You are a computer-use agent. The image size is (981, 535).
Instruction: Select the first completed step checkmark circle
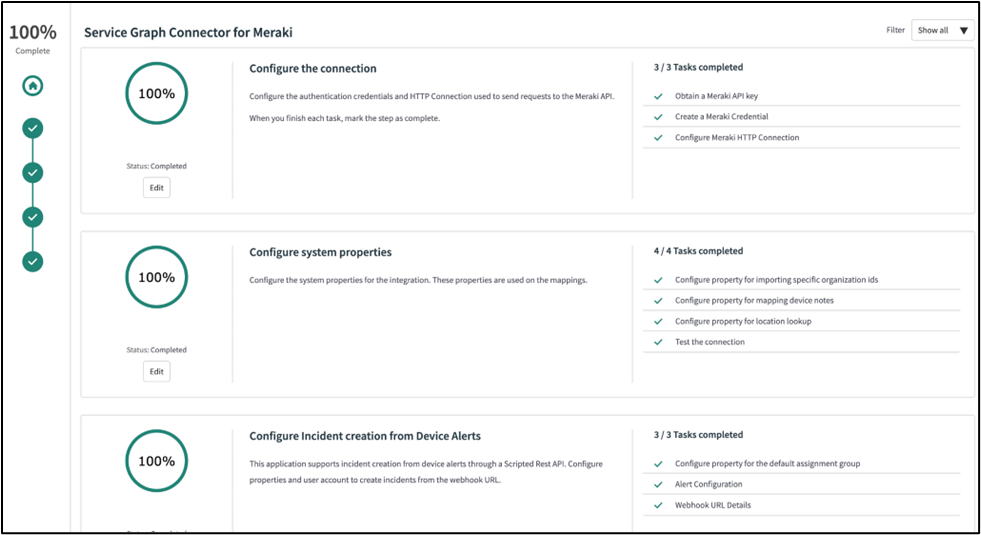coord(33,128)
